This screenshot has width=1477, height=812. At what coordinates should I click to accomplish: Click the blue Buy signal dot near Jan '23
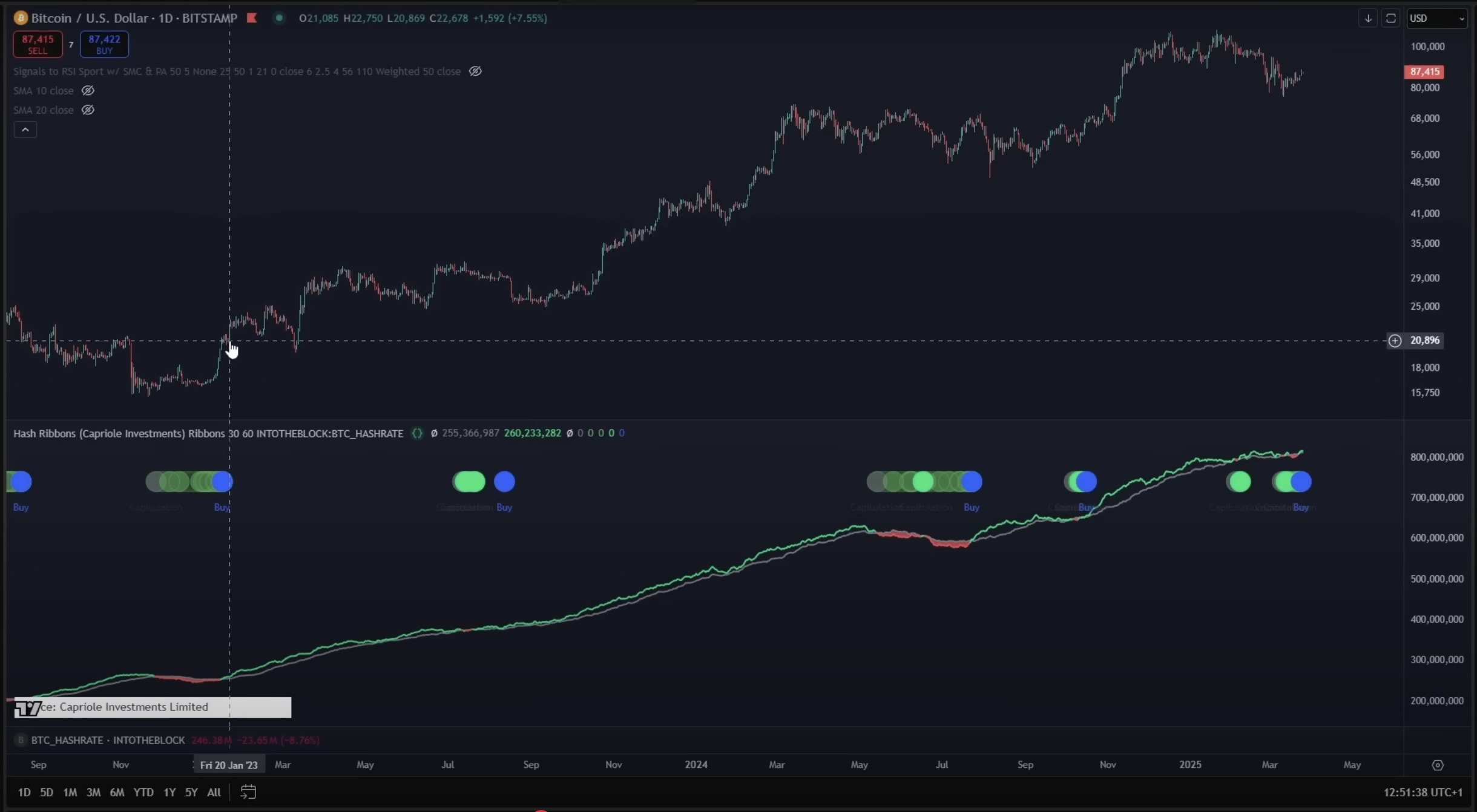223,482
